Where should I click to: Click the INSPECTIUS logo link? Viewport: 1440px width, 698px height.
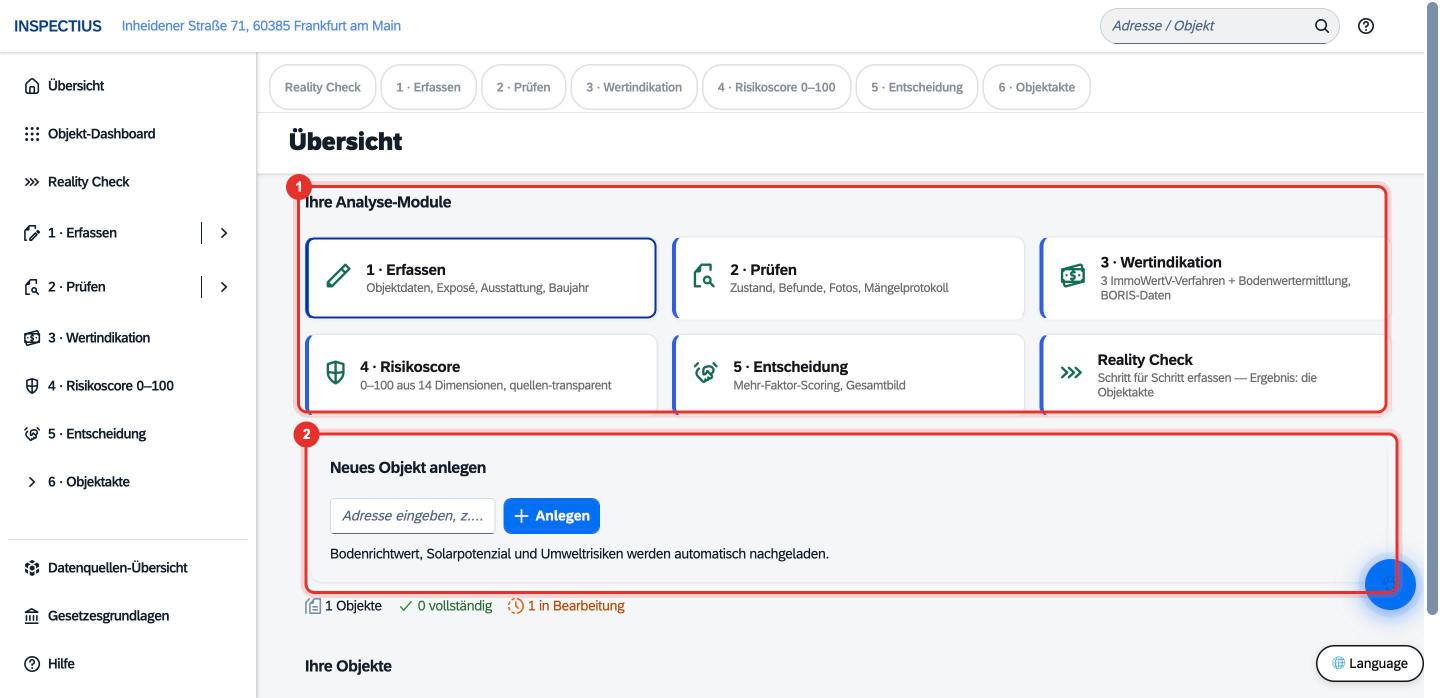point(57,26)
